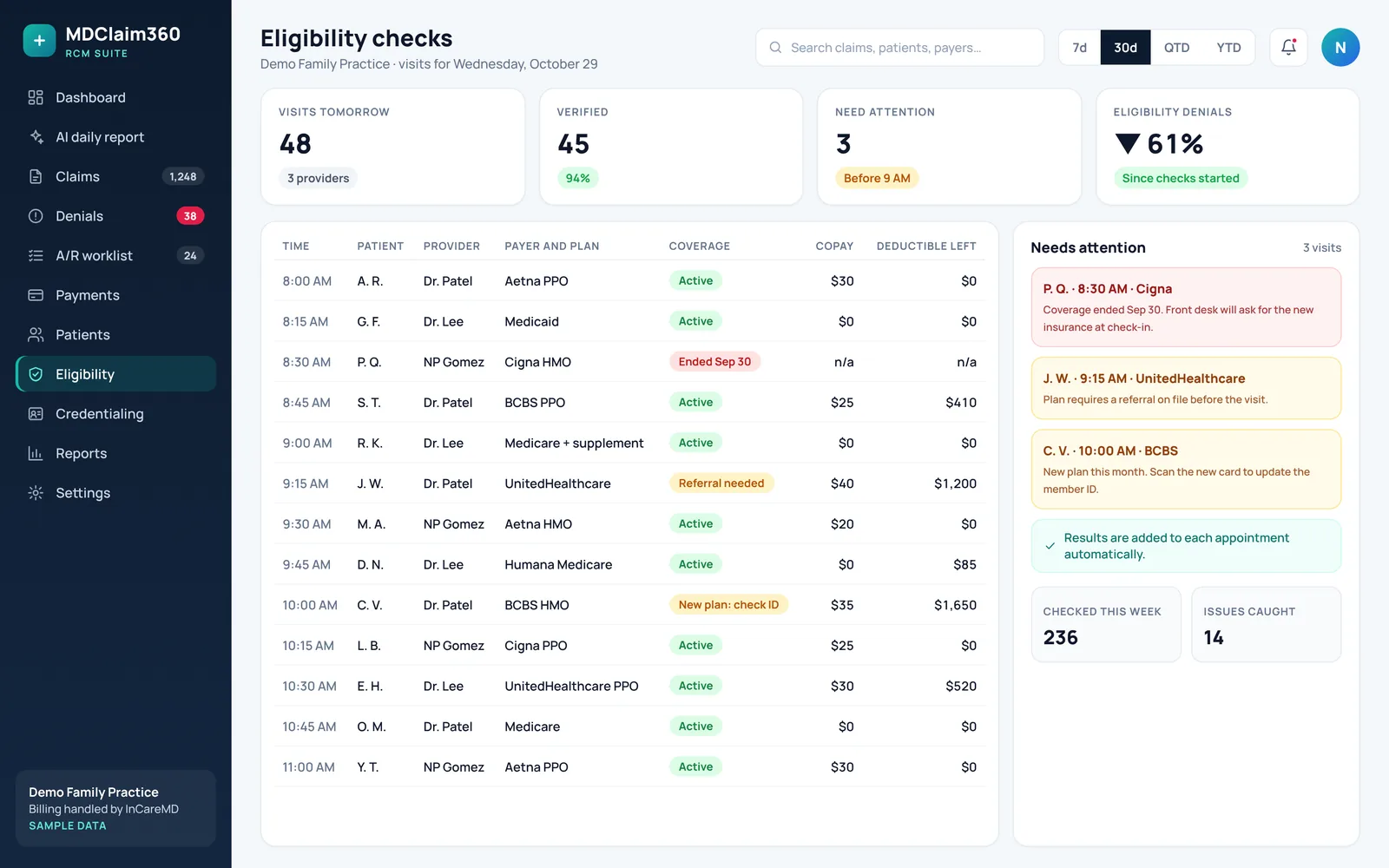Click the Reports bar chart icon
Screen dimensions: 1389x868
click(x=36, y=453)
